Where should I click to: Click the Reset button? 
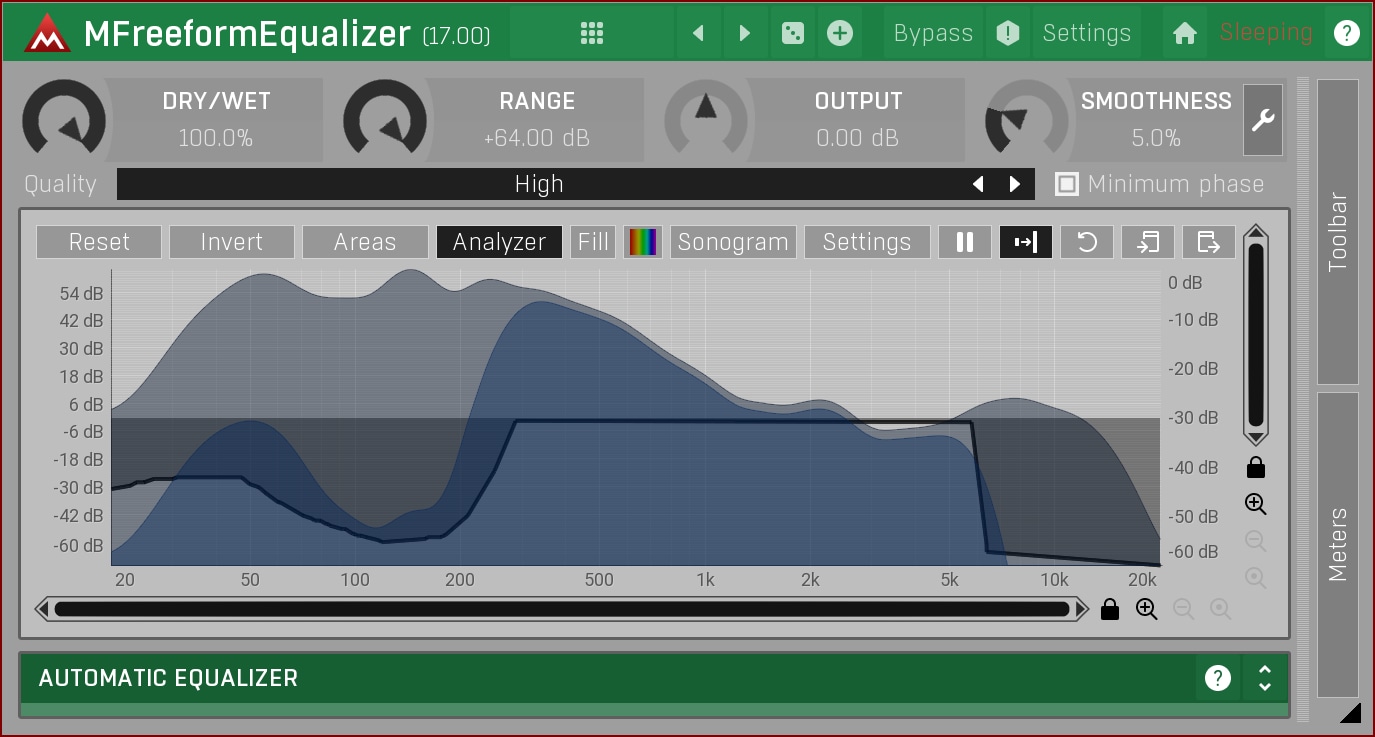(x=99, y=242)
